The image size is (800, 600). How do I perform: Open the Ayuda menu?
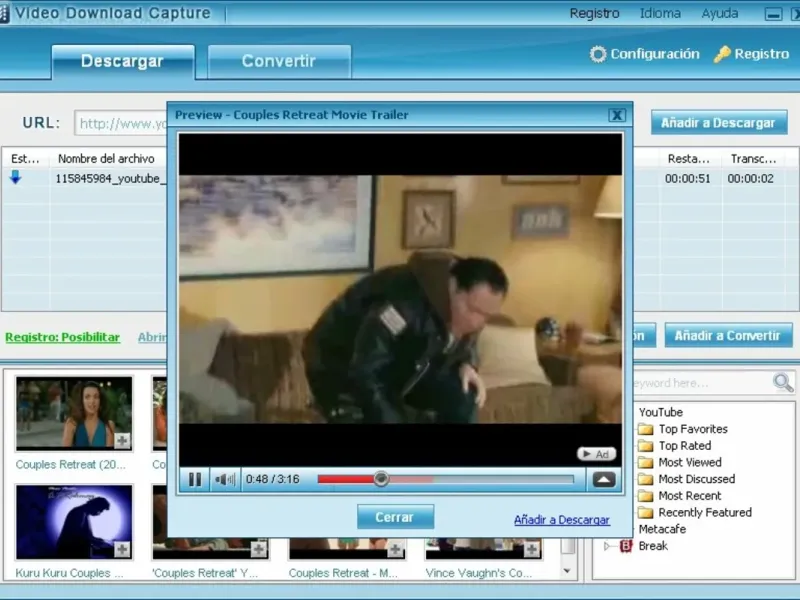click(719, 13)
